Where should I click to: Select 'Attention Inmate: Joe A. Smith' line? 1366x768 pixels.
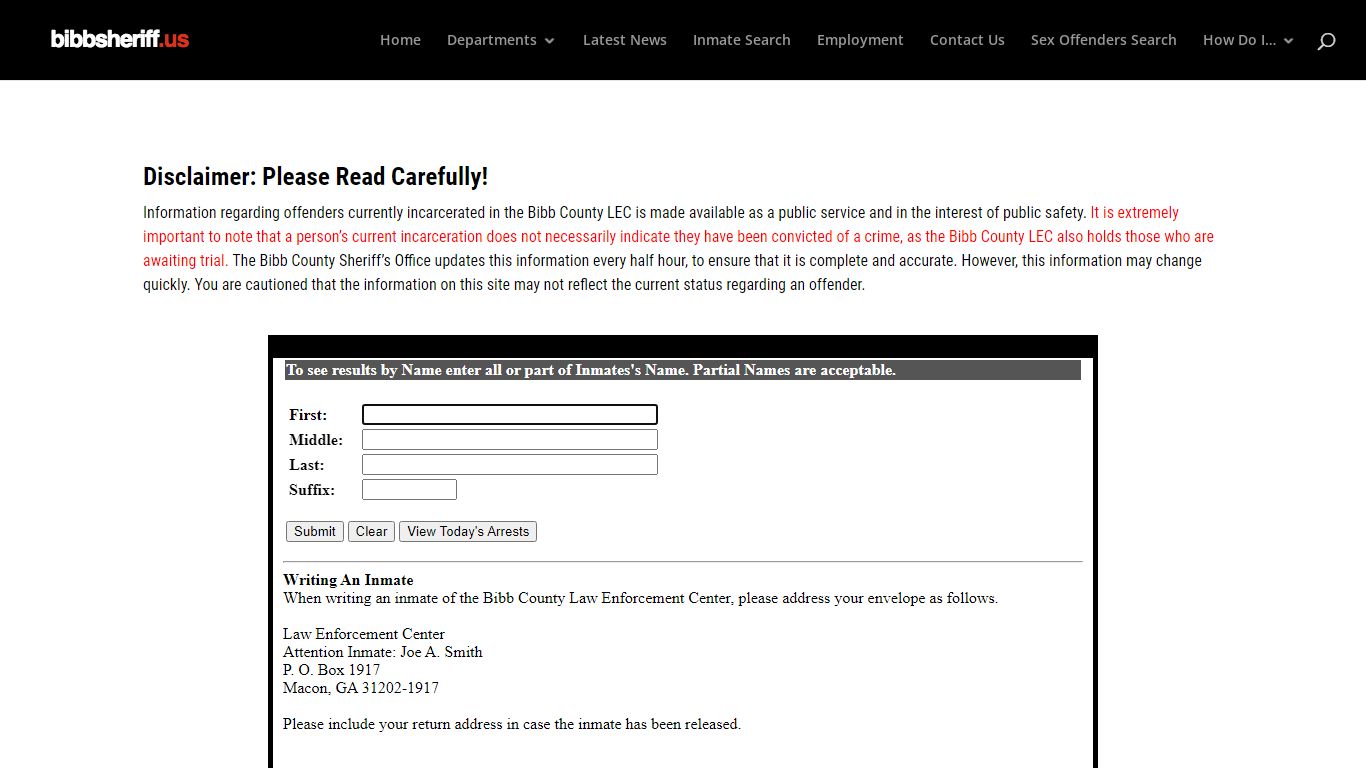click(x=383, y=652)
